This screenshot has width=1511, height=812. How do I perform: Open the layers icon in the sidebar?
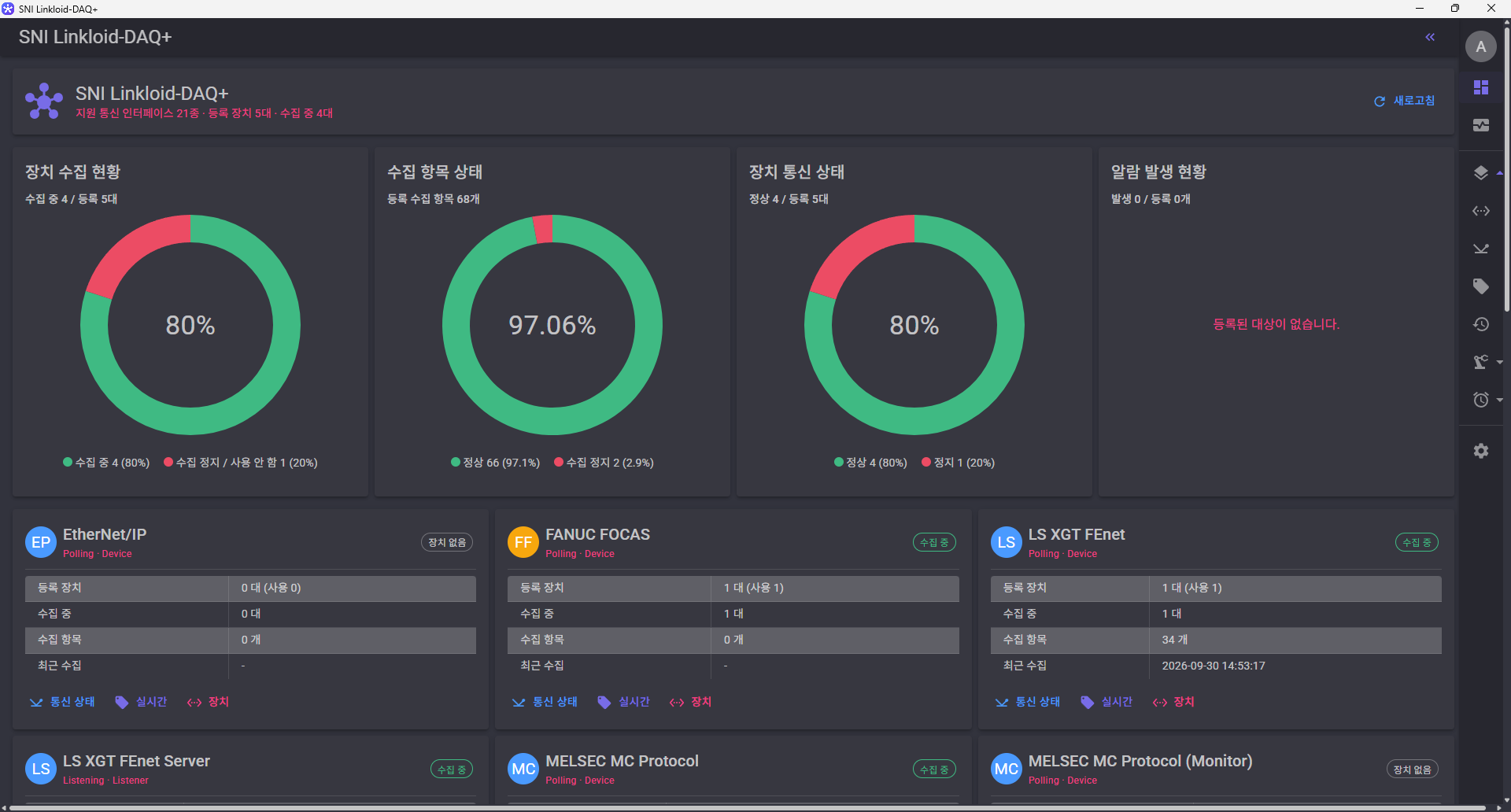tap(1481, 173)
